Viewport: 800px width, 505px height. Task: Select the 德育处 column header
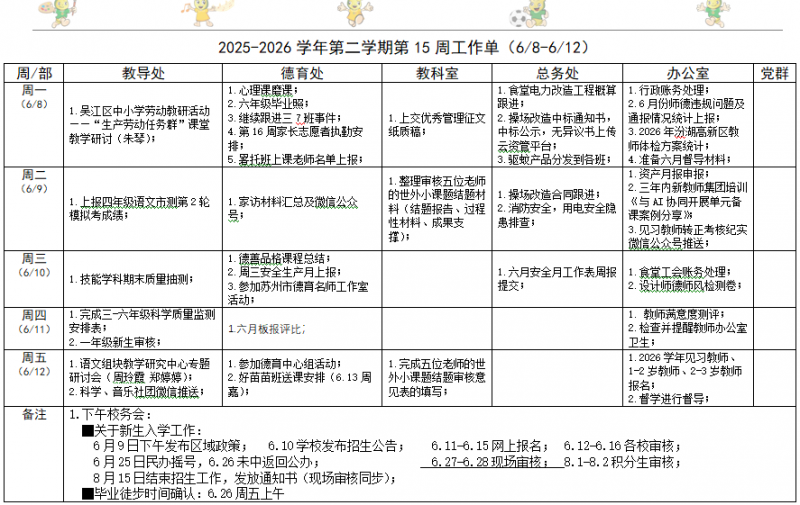click(x=302, y=73)
